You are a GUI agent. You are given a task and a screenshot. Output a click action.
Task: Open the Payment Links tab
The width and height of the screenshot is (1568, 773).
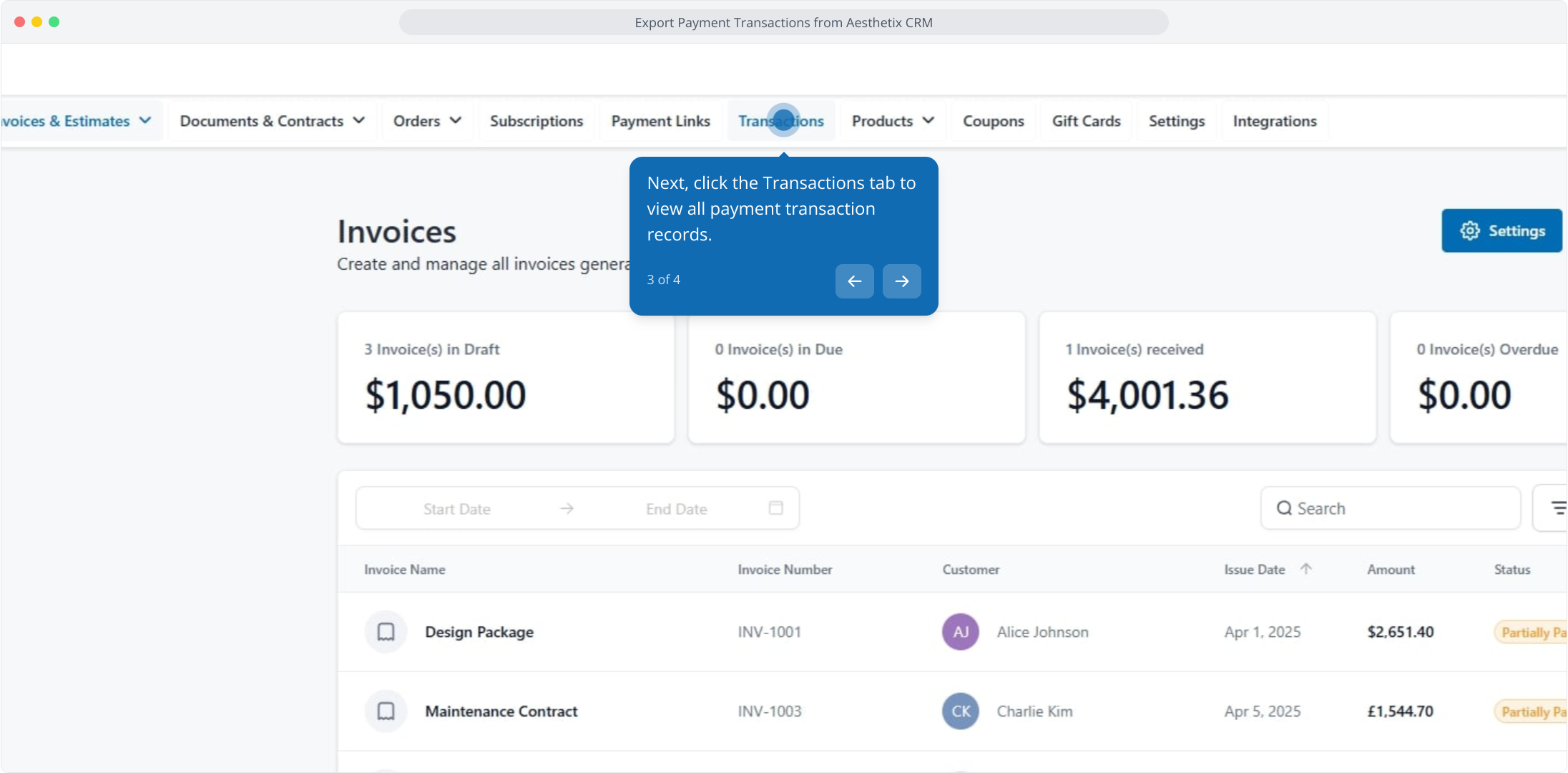pos(660,121)
